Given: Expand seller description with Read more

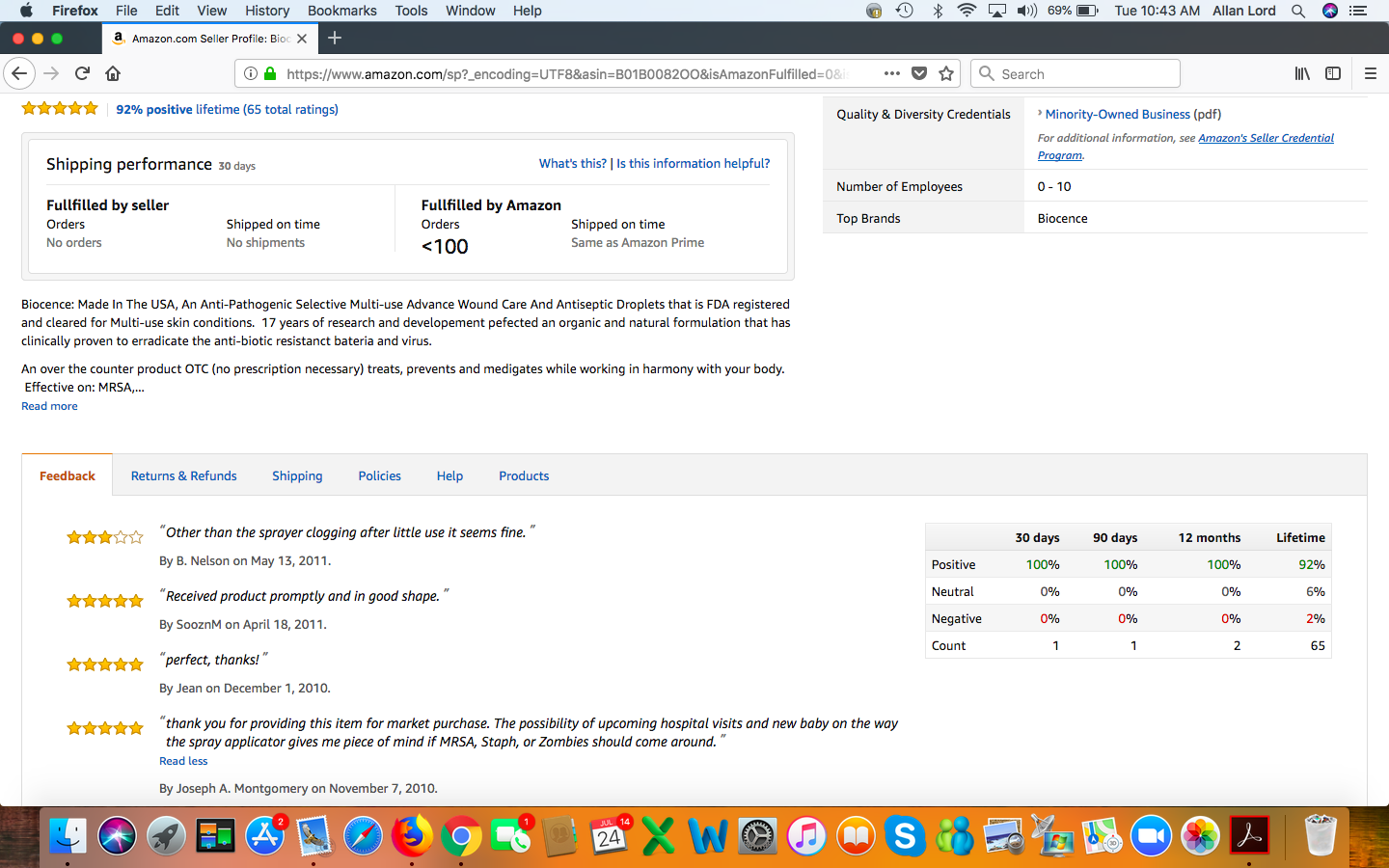Looking at the screenshot, I should coord(49,406).
